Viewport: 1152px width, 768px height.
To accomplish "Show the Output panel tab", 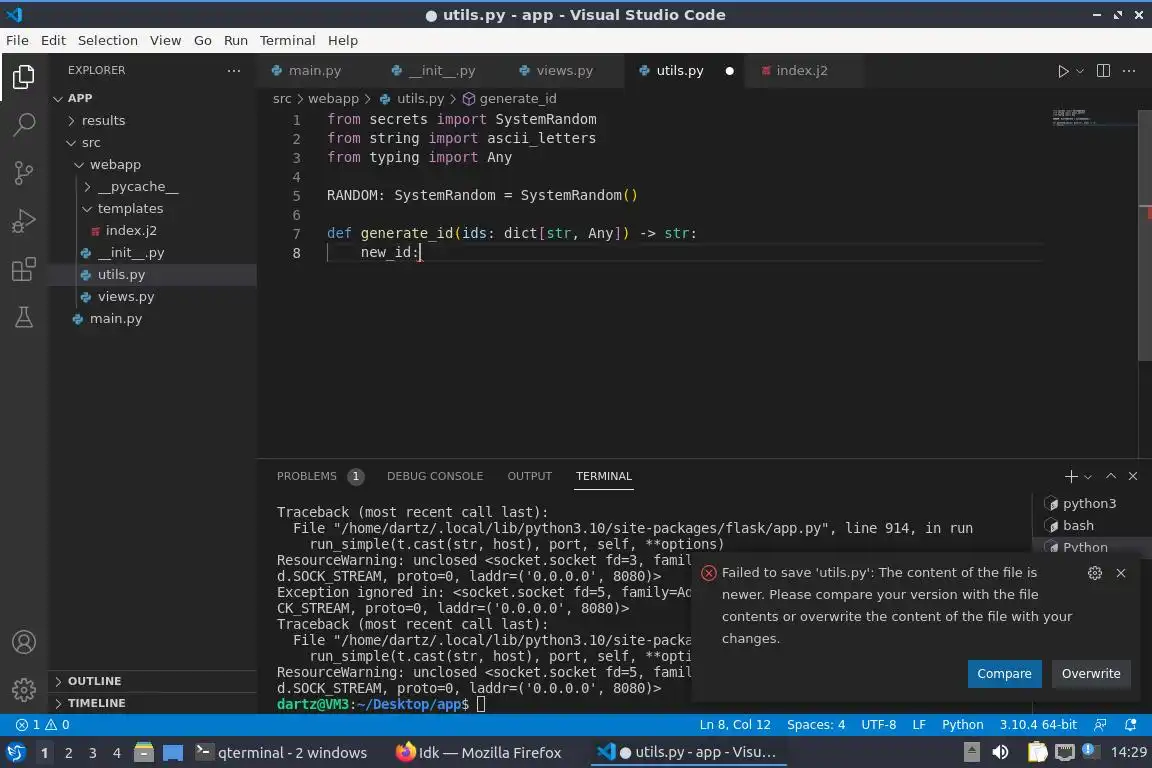I will (x=529, y=476).
